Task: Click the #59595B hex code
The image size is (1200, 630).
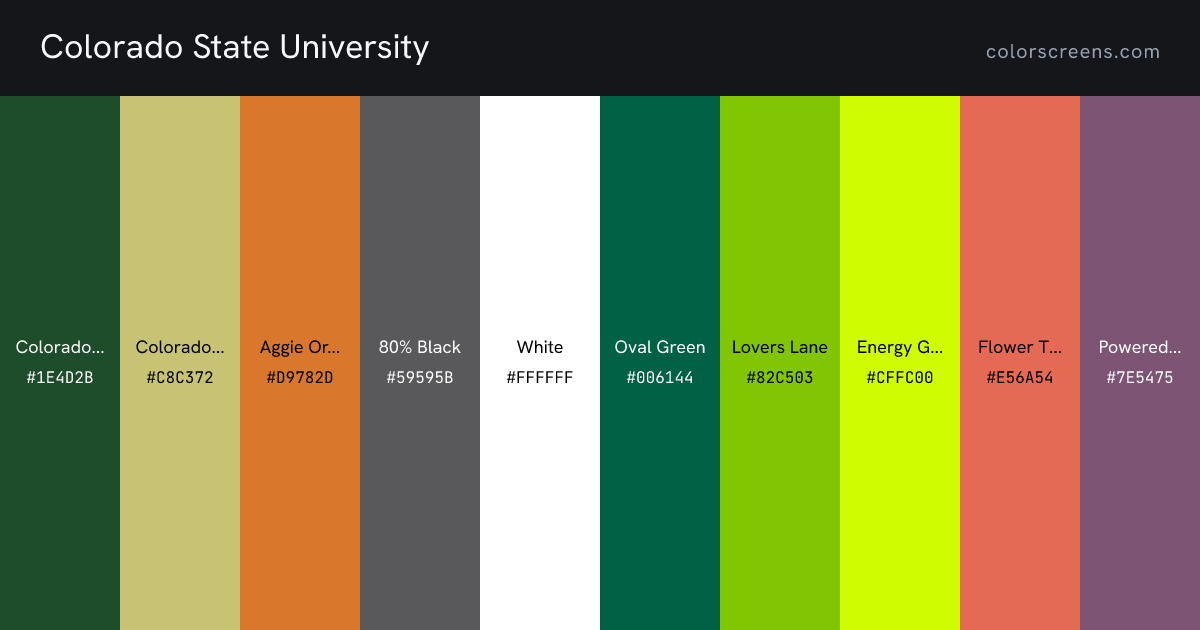Action: point(420,378)
